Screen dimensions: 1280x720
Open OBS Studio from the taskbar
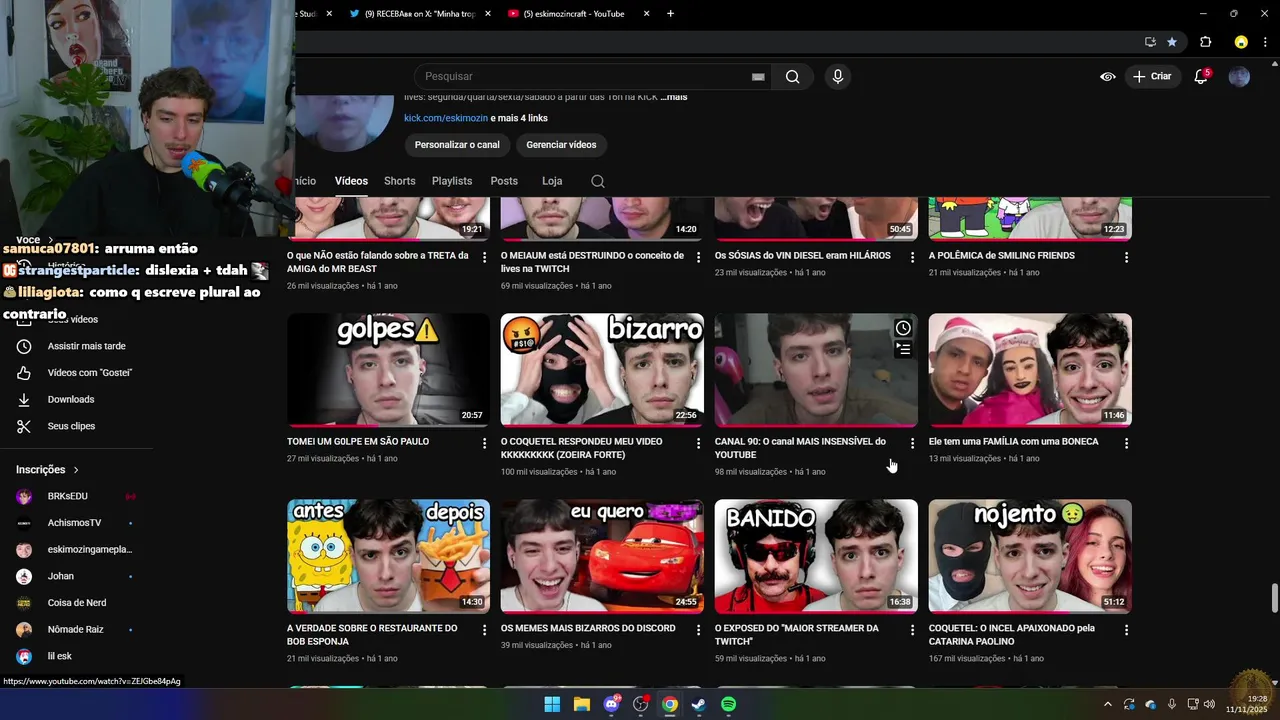click(640, 704)
